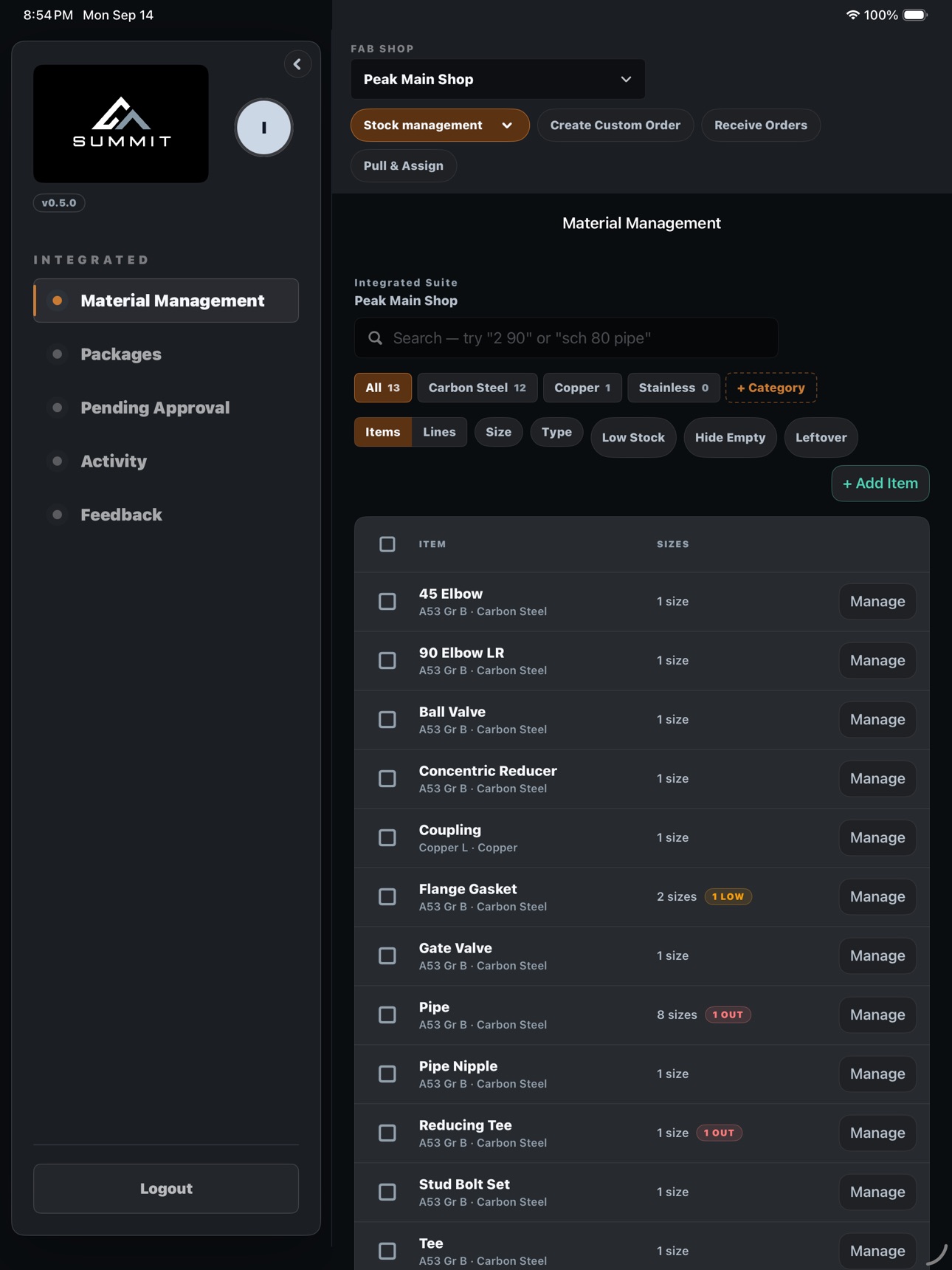This screenshot has height=1270, width=952.
Task: Click the Wi-Fi status icon
Action: 852,15
